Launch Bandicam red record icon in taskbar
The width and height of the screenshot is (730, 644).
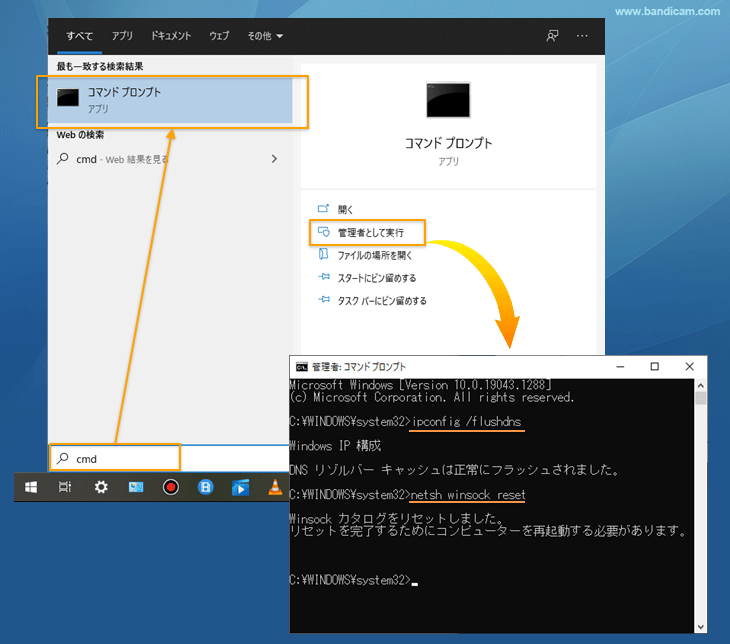point(171,487)
